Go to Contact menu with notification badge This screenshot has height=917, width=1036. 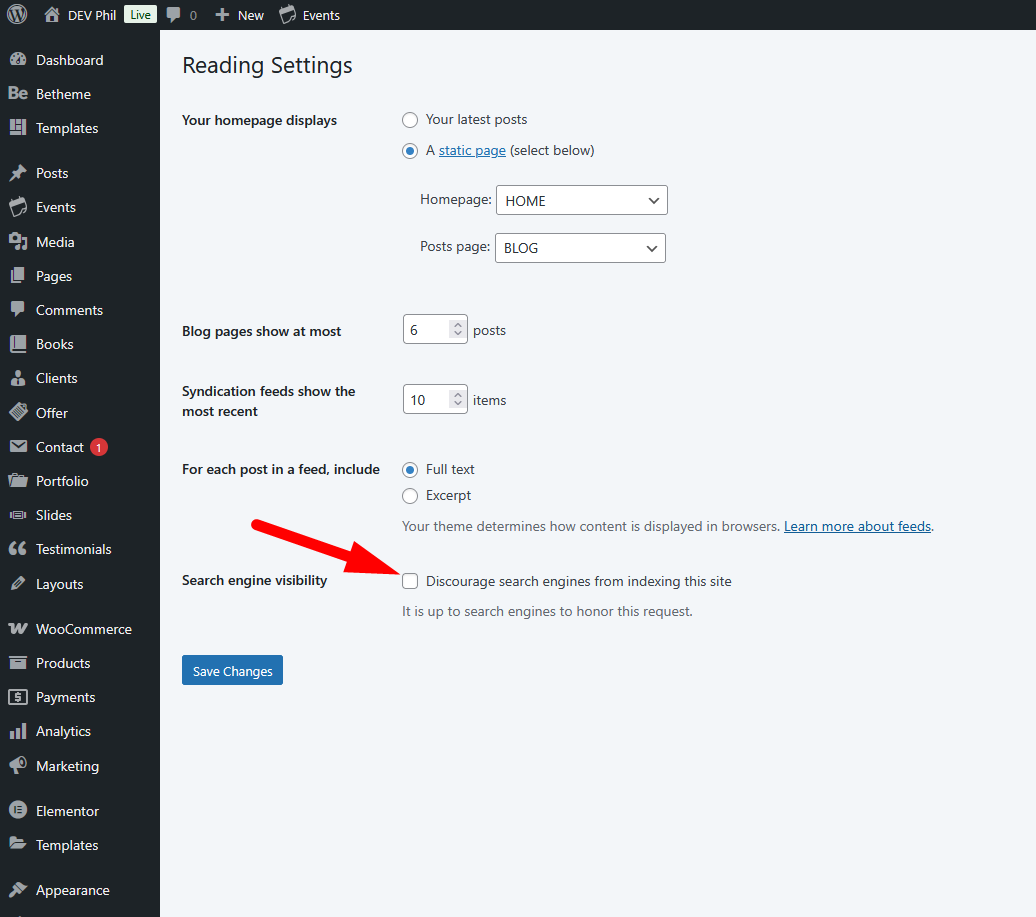(x=60, y=447)
